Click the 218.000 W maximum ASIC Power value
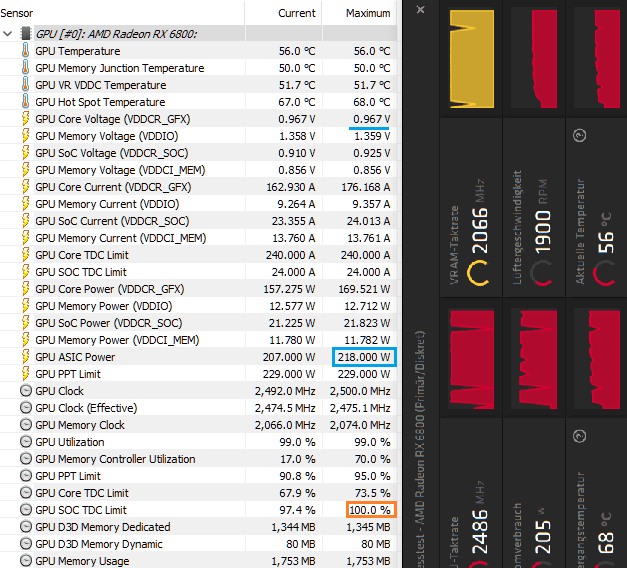 (364, 357)
